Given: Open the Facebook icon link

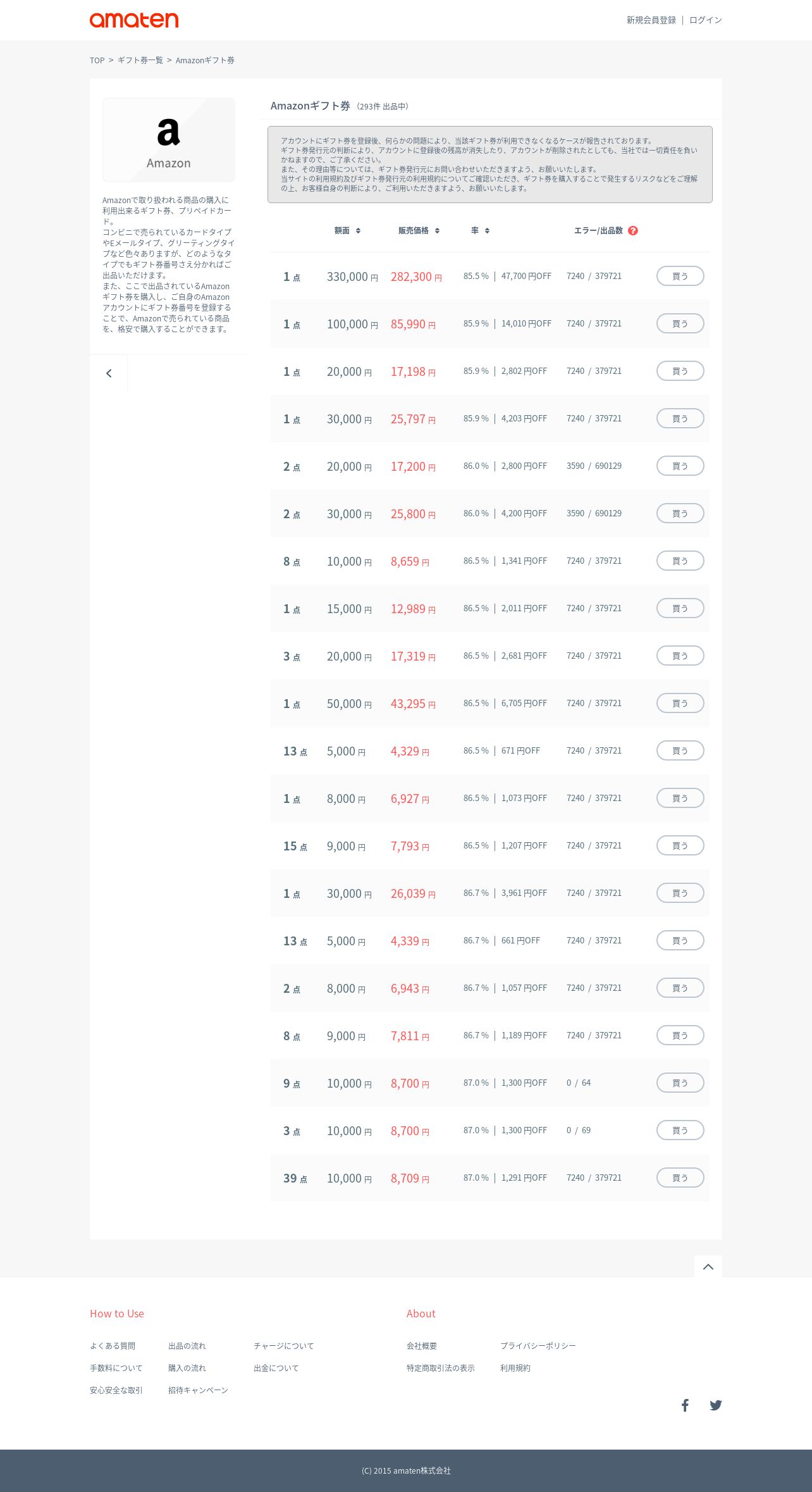Looking at the screenshot, I should coord(685,1405).
